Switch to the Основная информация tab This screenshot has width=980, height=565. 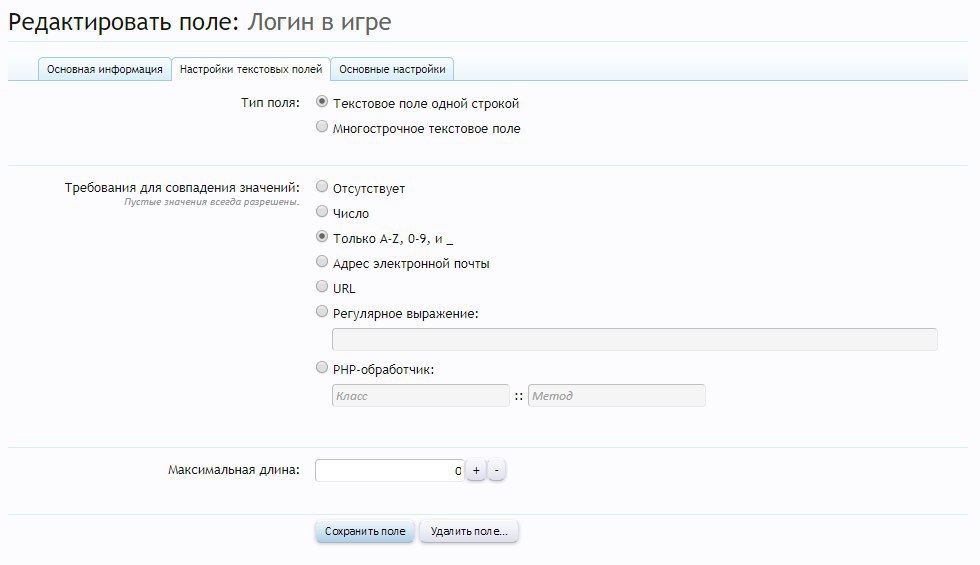(104, 70)
